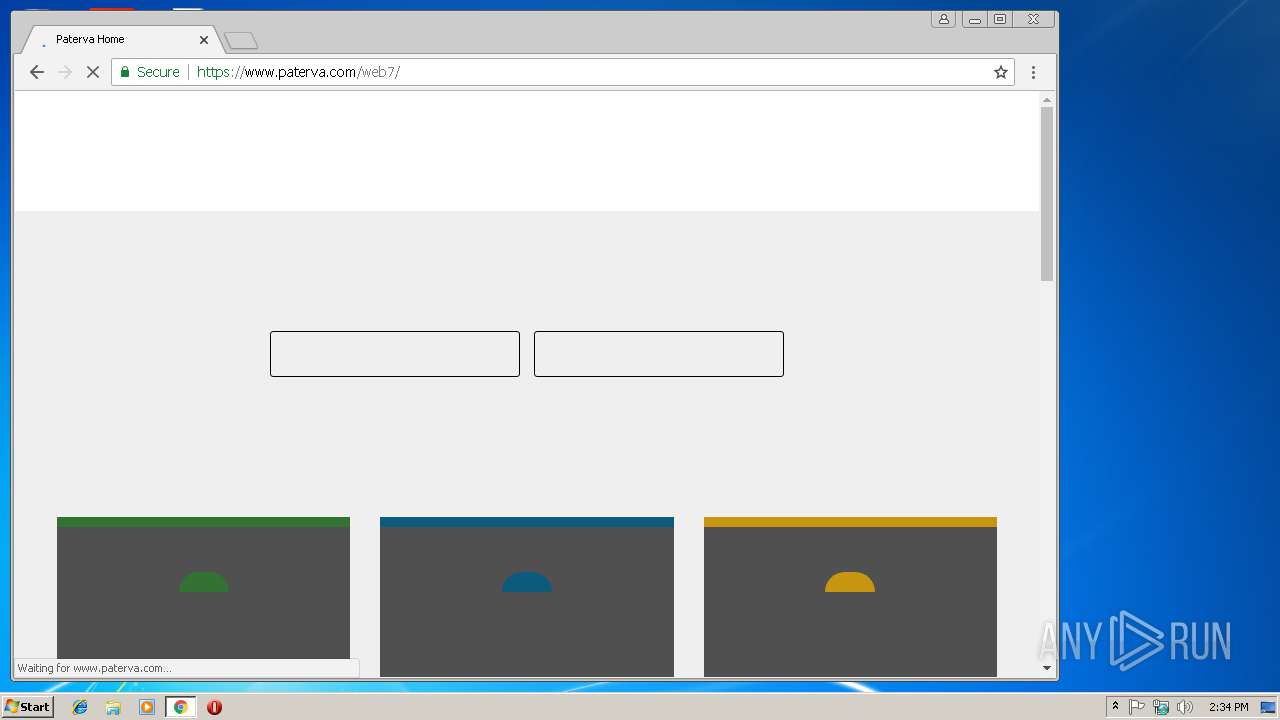Click the Show desktop button
The height and width of the screenshot is (720, 1280).
(x=1268, y=707)
